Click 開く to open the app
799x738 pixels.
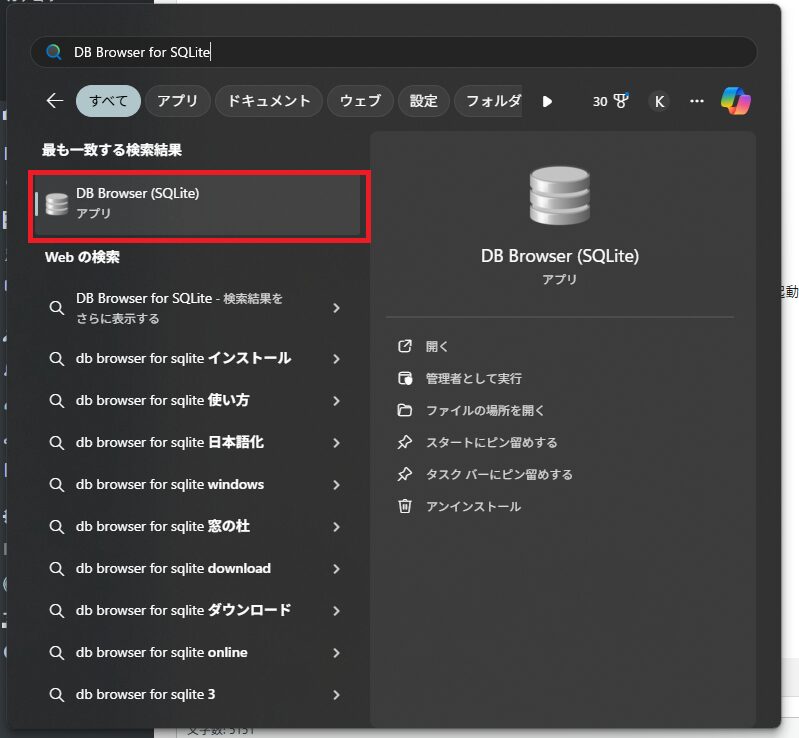(x=436, y=347)
